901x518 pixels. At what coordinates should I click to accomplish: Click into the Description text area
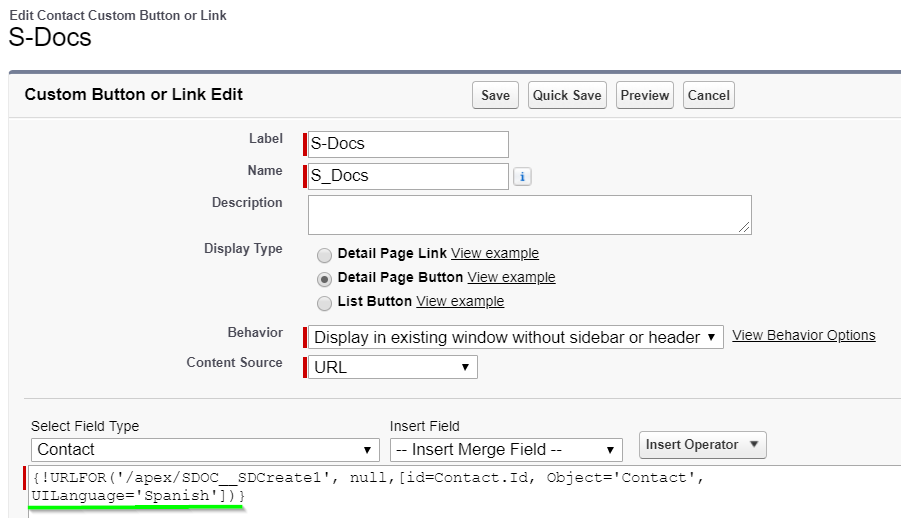[x=530, y=215]
